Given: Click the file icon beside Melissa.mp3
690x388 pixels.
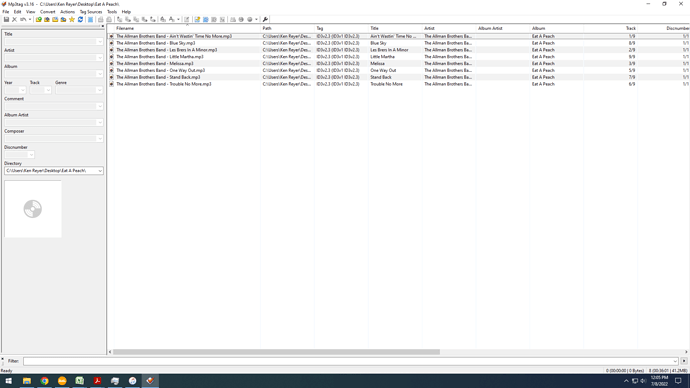Looking at the screenshot, I should [x=111, y=64].
